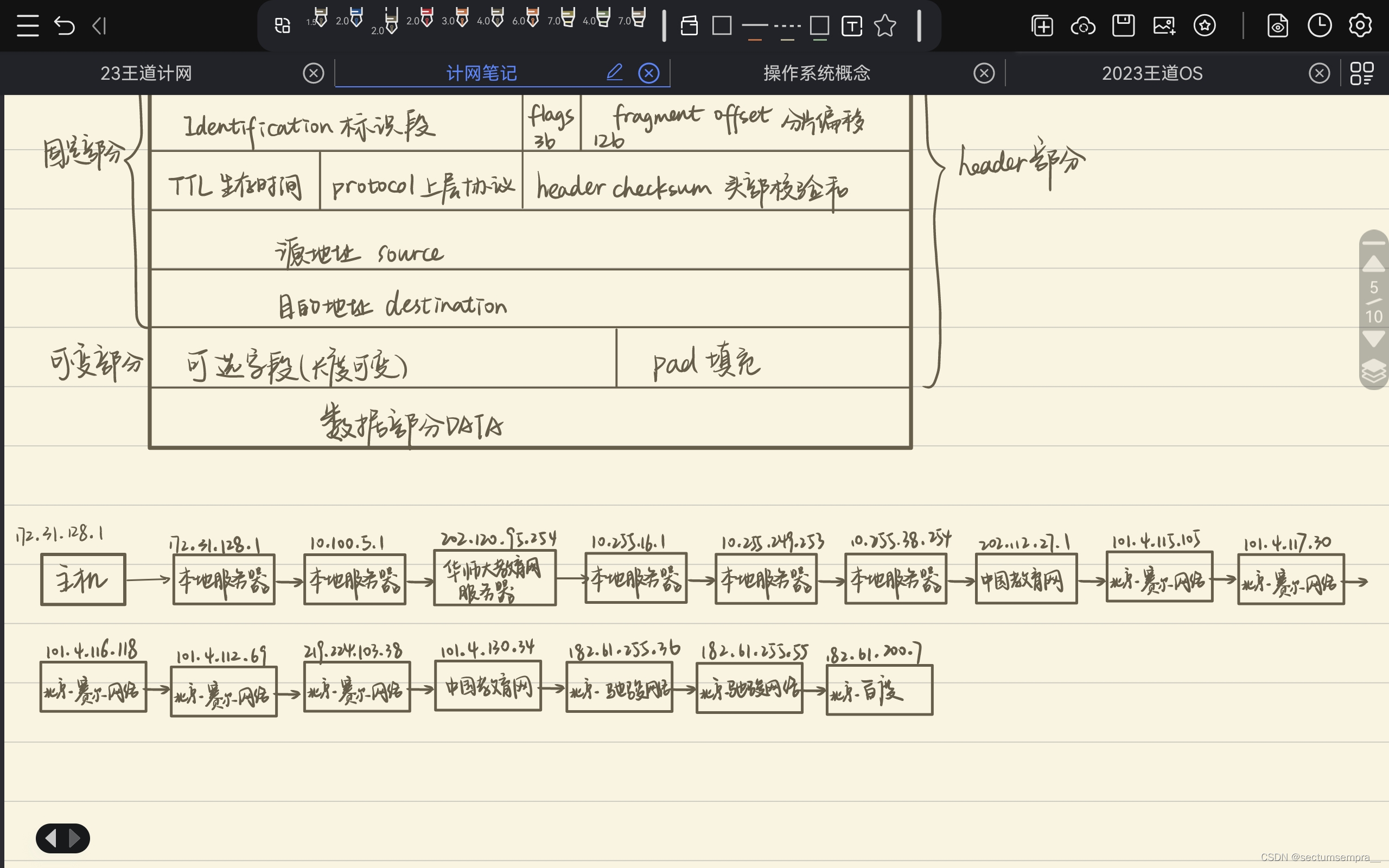Open the app settings gear
1389x868 pixels.
point(1360,25)
